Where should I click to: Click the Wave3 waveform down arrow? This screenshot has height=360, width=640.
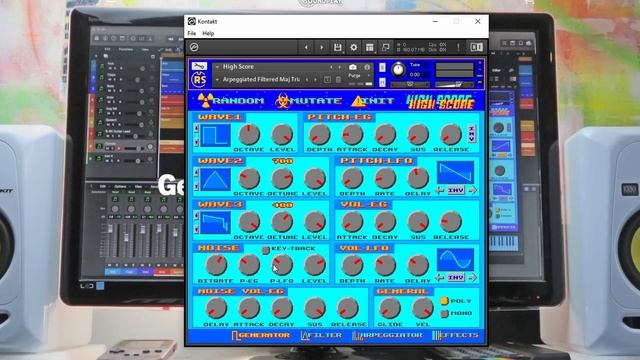coord(196,229)
